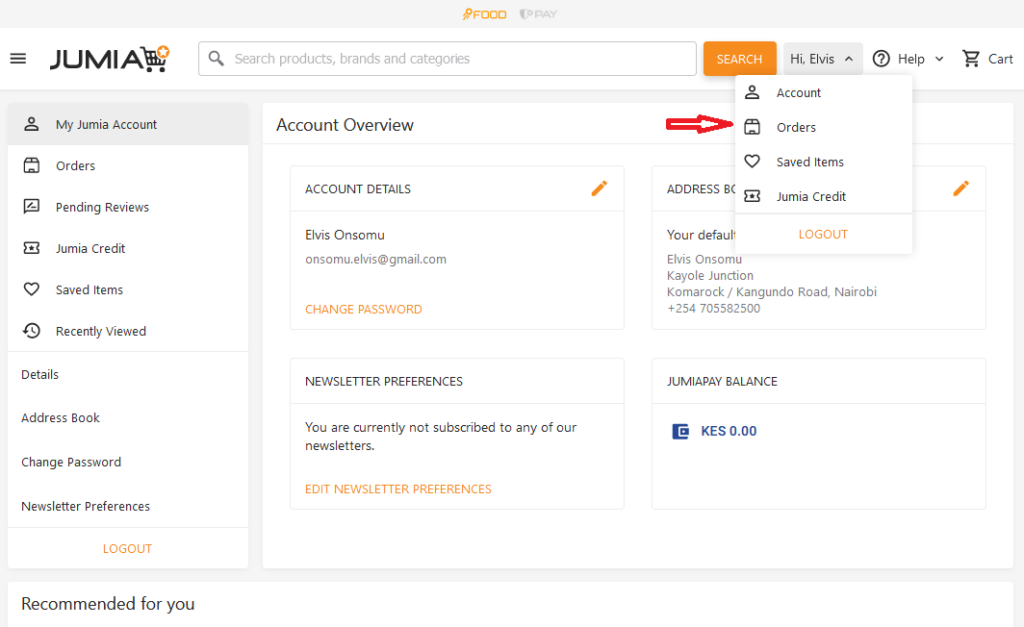Screen dimensions: 1024x627
Task: Click the NEWSLETTER PREFERENCES card title
Action: tap(383, 381)
